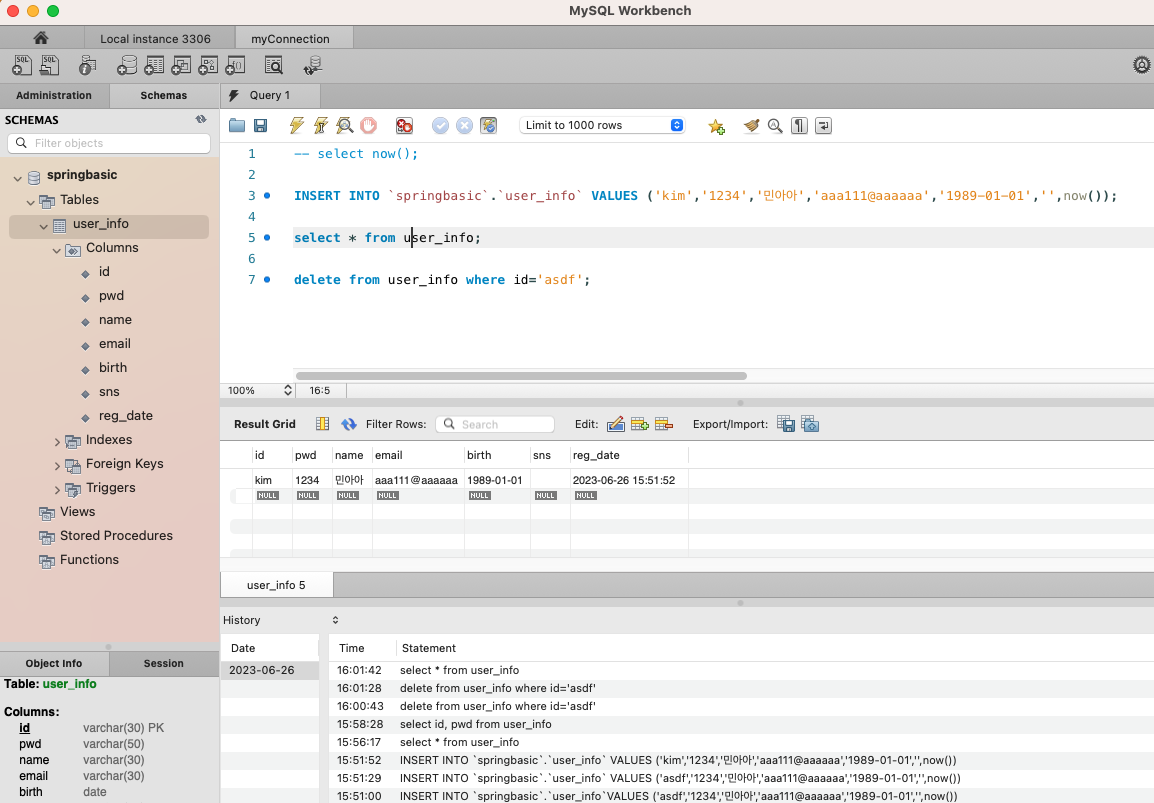Open the Administration tab
This screenshot has width=1154, height=803.
pos(54,95)
